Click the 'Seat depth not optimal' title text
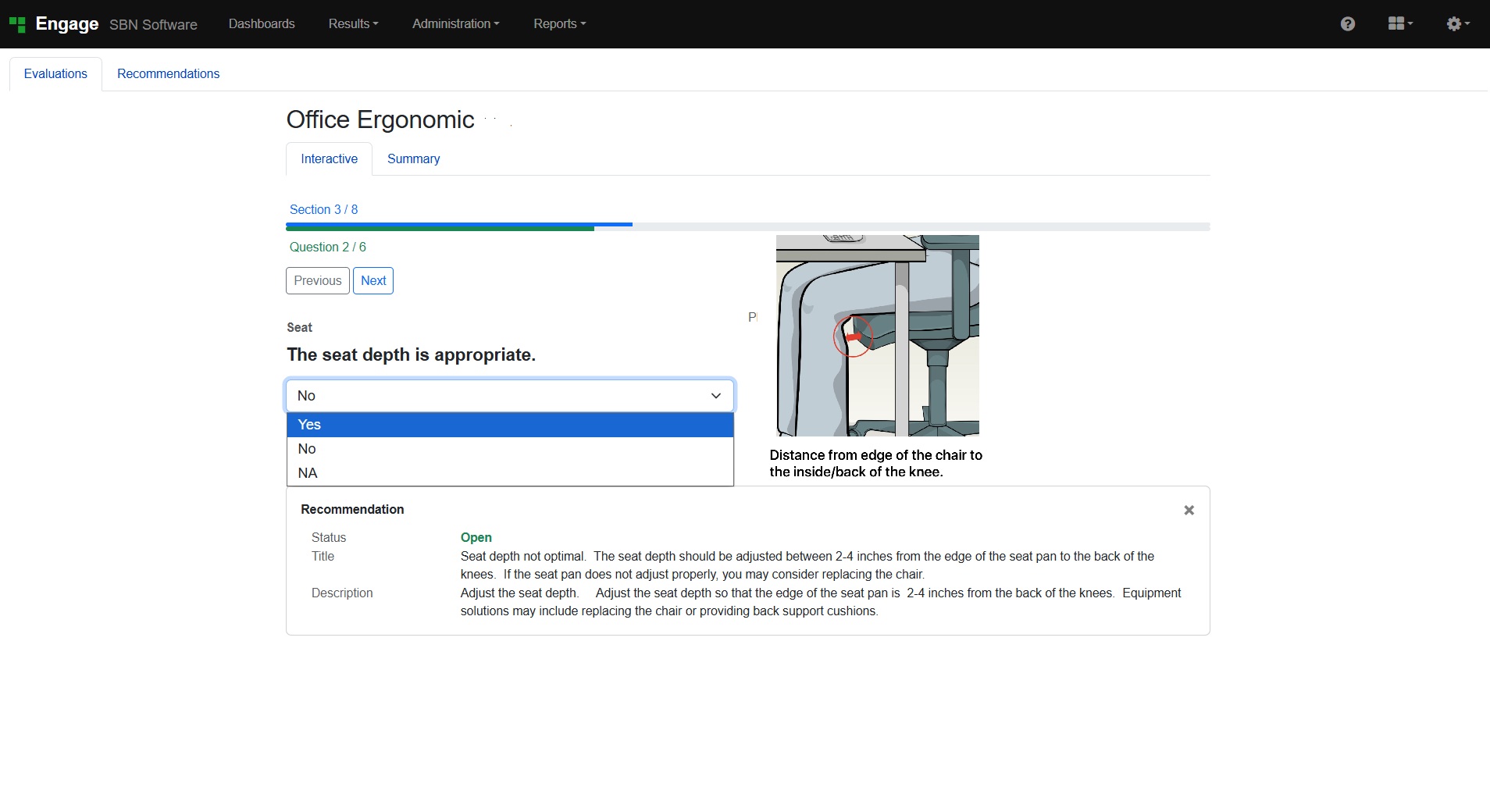Image resolution: width=1490 pixels, height=812 pixels. 807,565
